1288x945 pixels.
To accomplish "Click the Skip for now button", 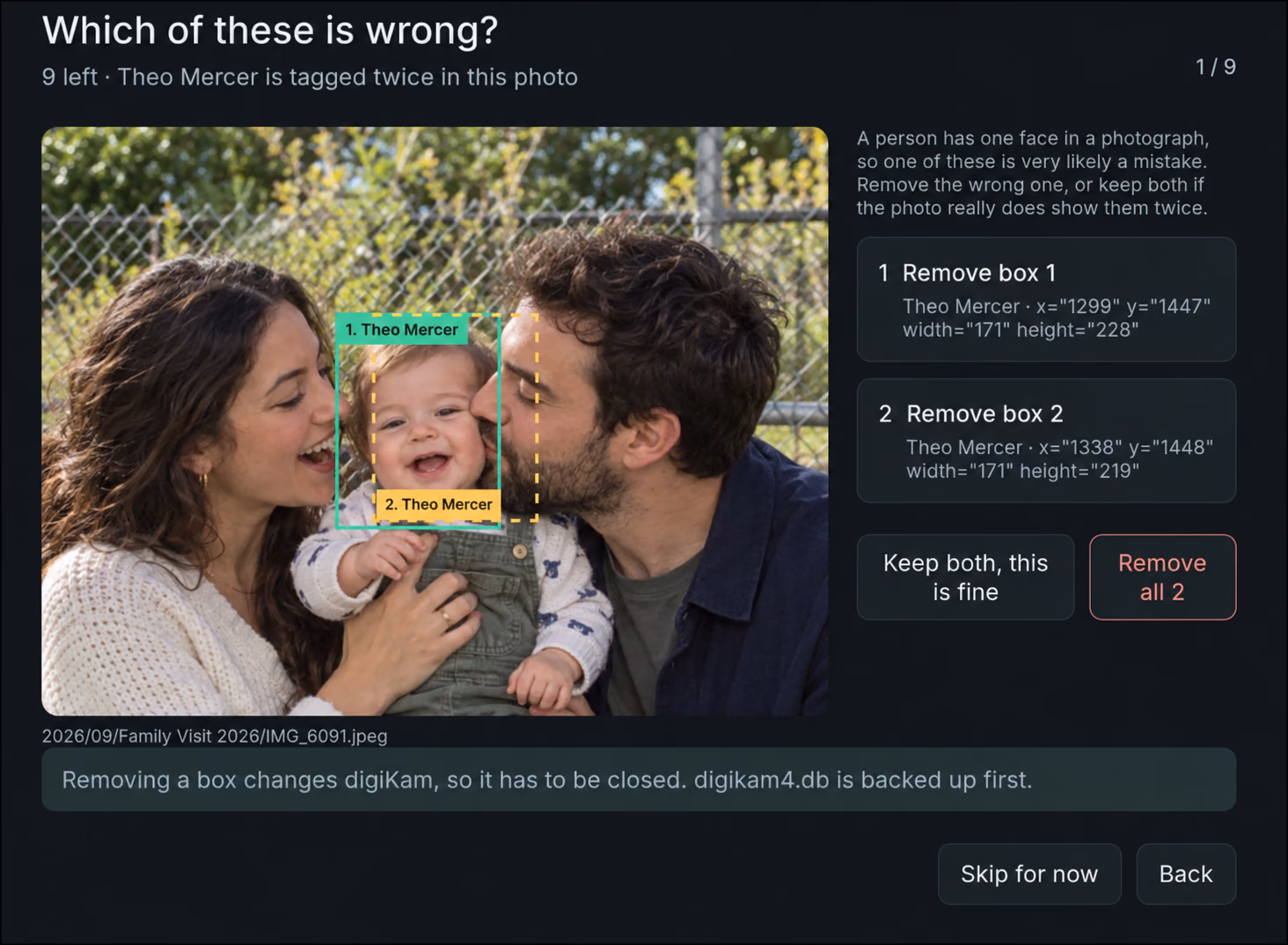I will coord(1029,874).
